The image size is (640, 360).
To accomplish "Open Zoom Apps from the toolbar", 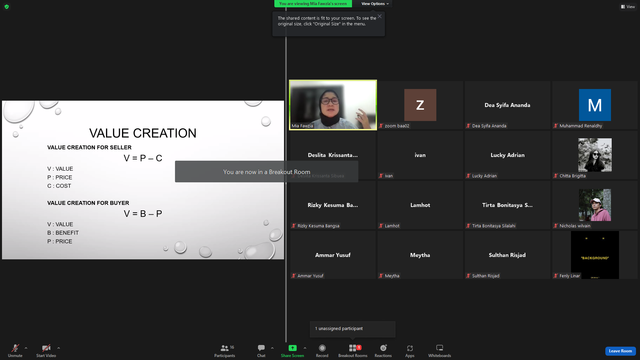I will pos(410,350).
